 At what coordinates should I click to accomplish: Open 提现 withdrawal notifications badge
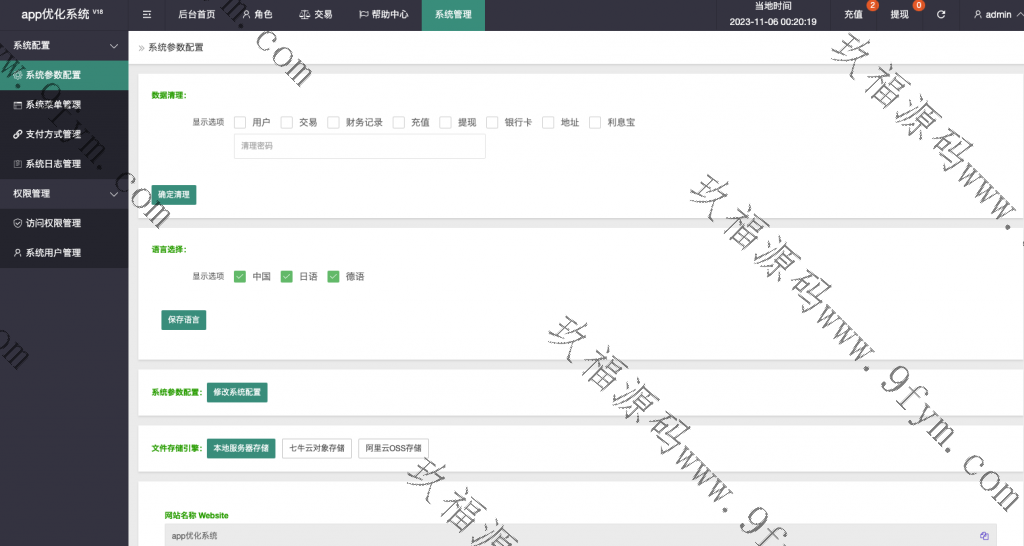click(900, 15)
